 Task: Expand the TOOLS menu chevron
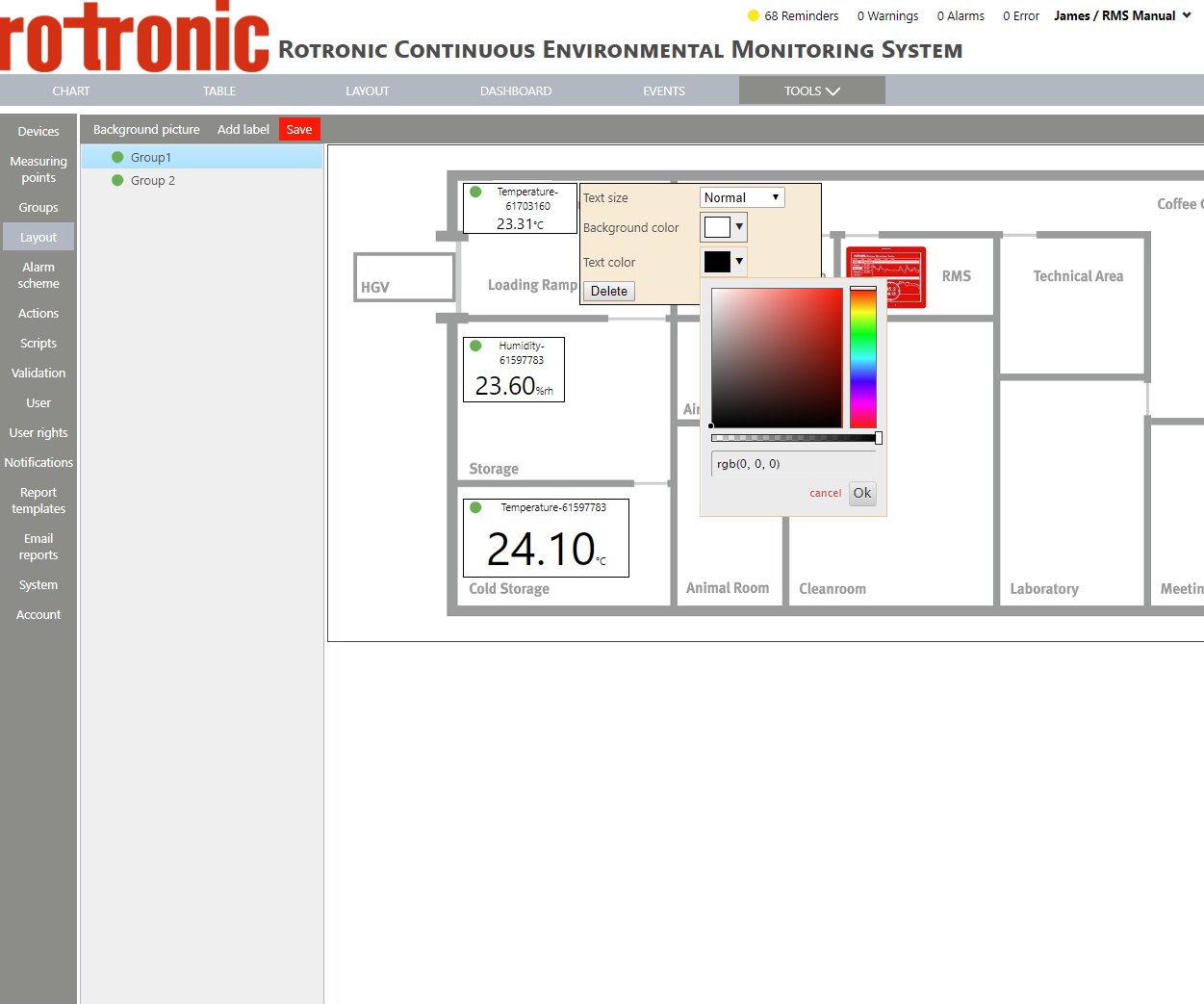(833, 91)
